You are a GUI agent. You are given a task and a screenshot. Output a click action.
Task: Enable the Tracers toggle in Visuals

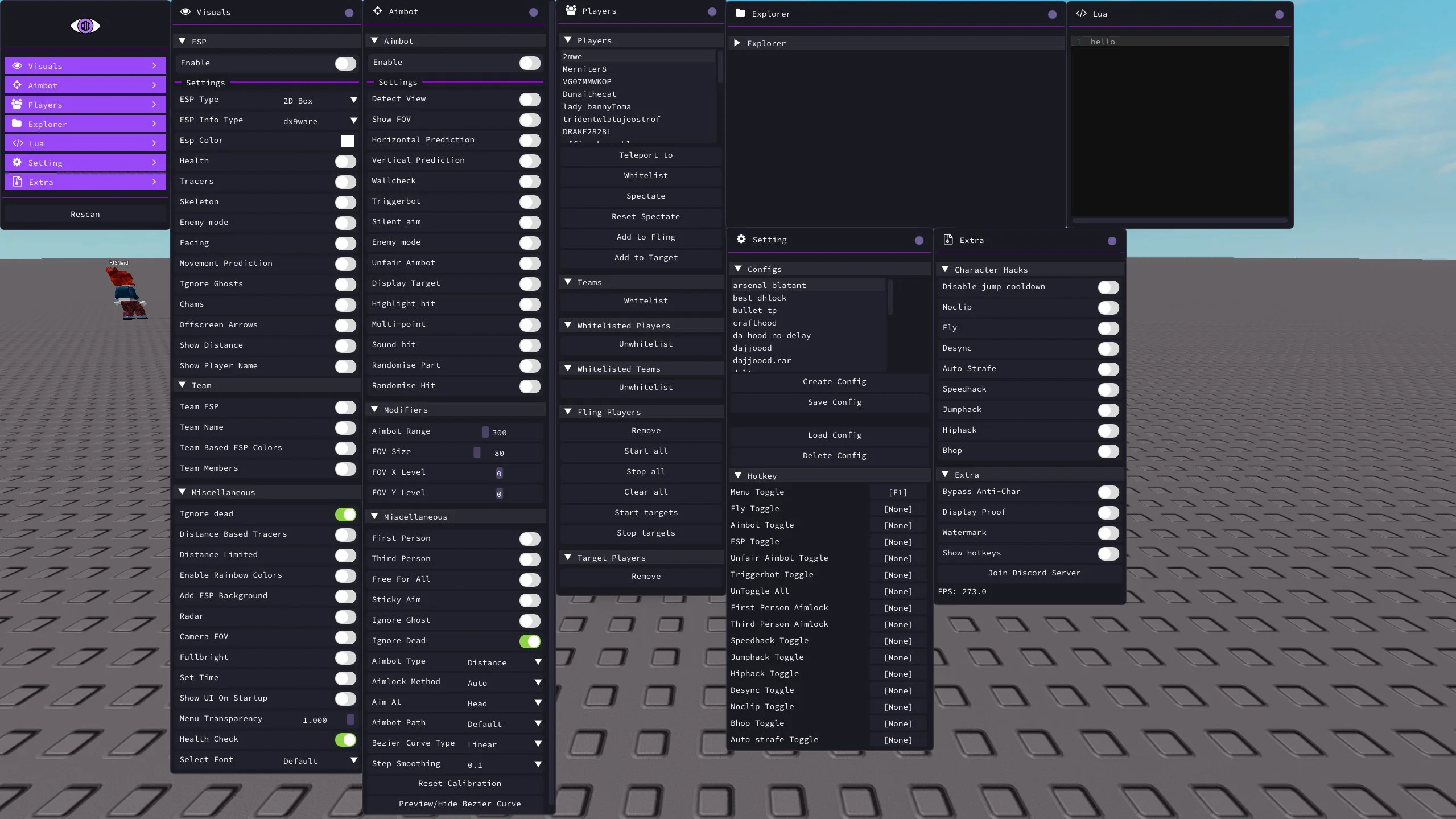345,182
